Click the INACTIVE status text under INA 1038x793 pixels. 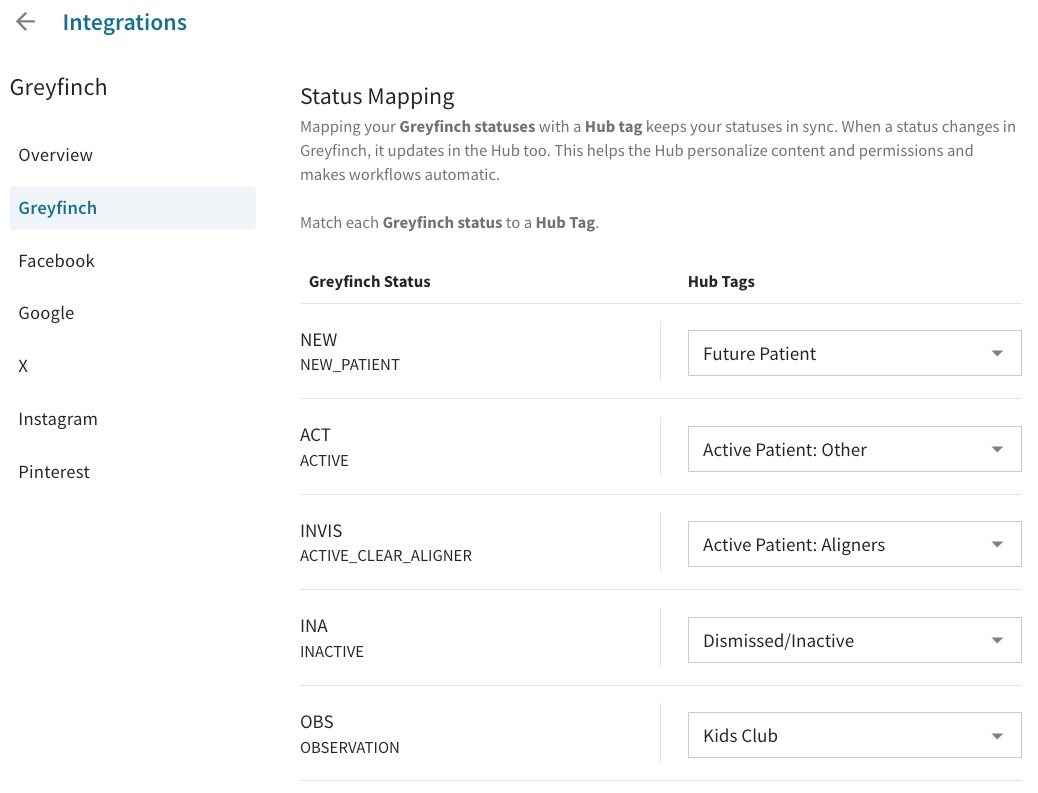[332, 652]
